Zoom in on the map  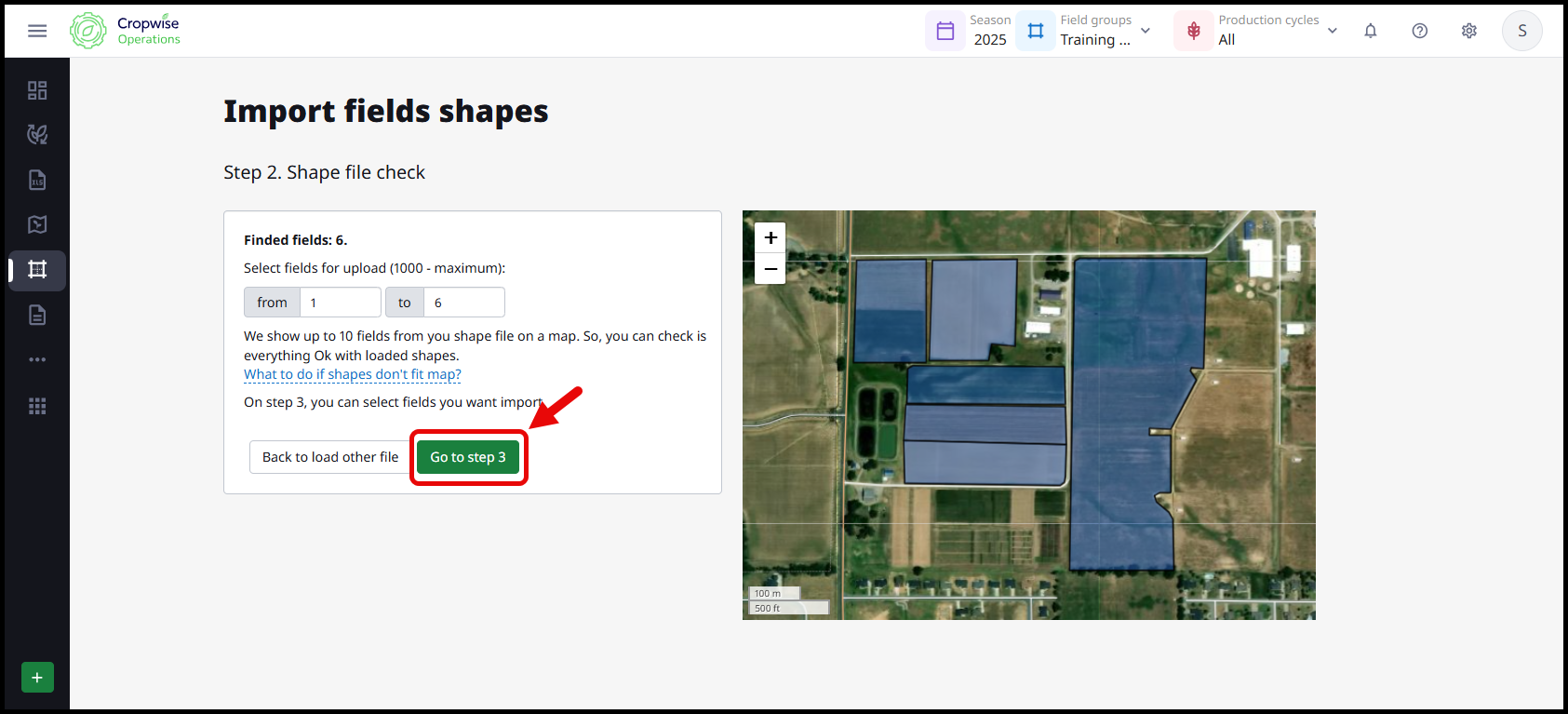(771, 237)
